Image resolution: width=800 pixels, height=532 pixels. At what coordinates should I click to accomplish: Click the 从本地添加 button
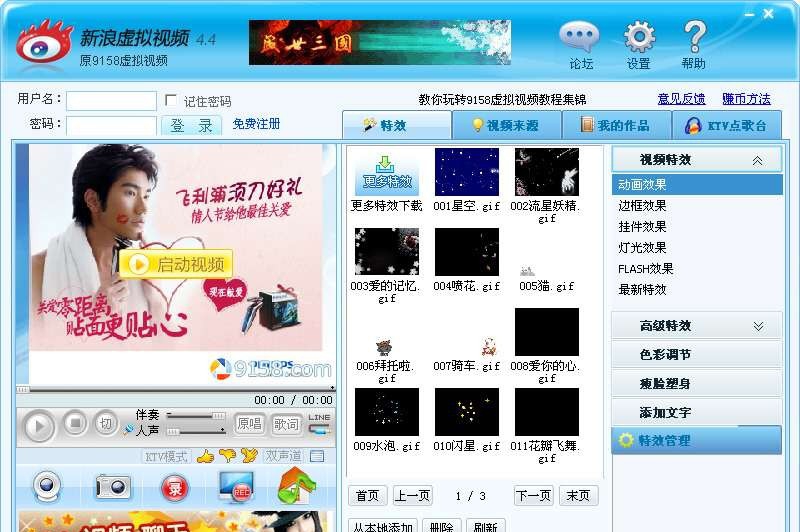[383, 526]
